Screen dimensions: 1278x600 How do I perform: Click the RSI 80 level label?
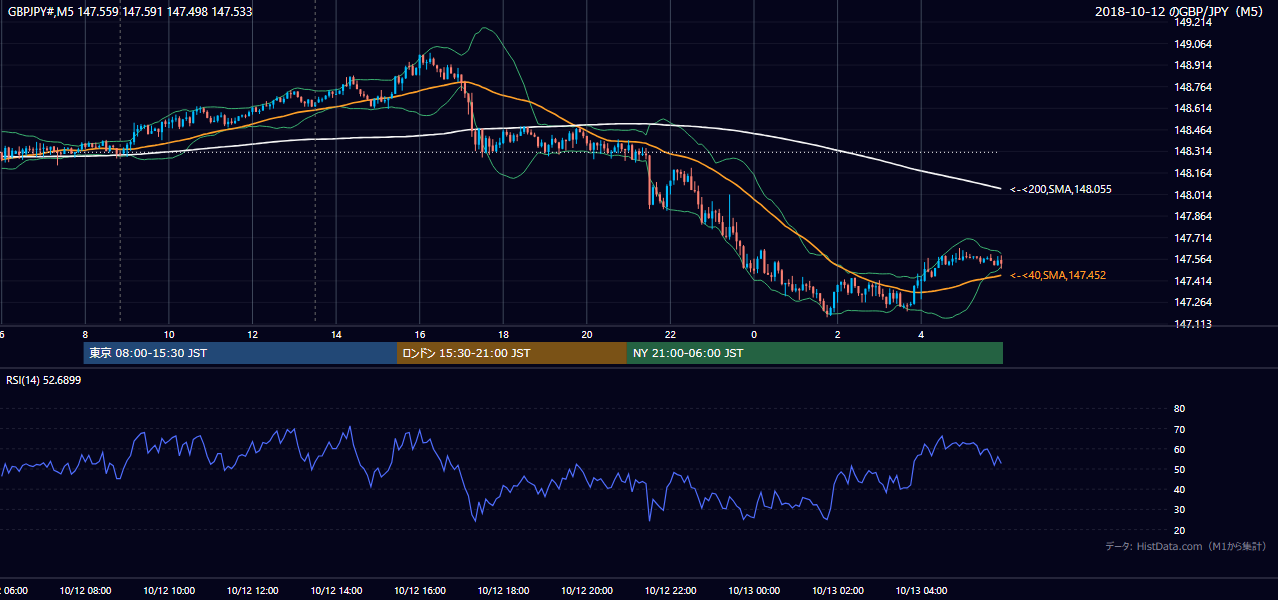coord(1179,409)
